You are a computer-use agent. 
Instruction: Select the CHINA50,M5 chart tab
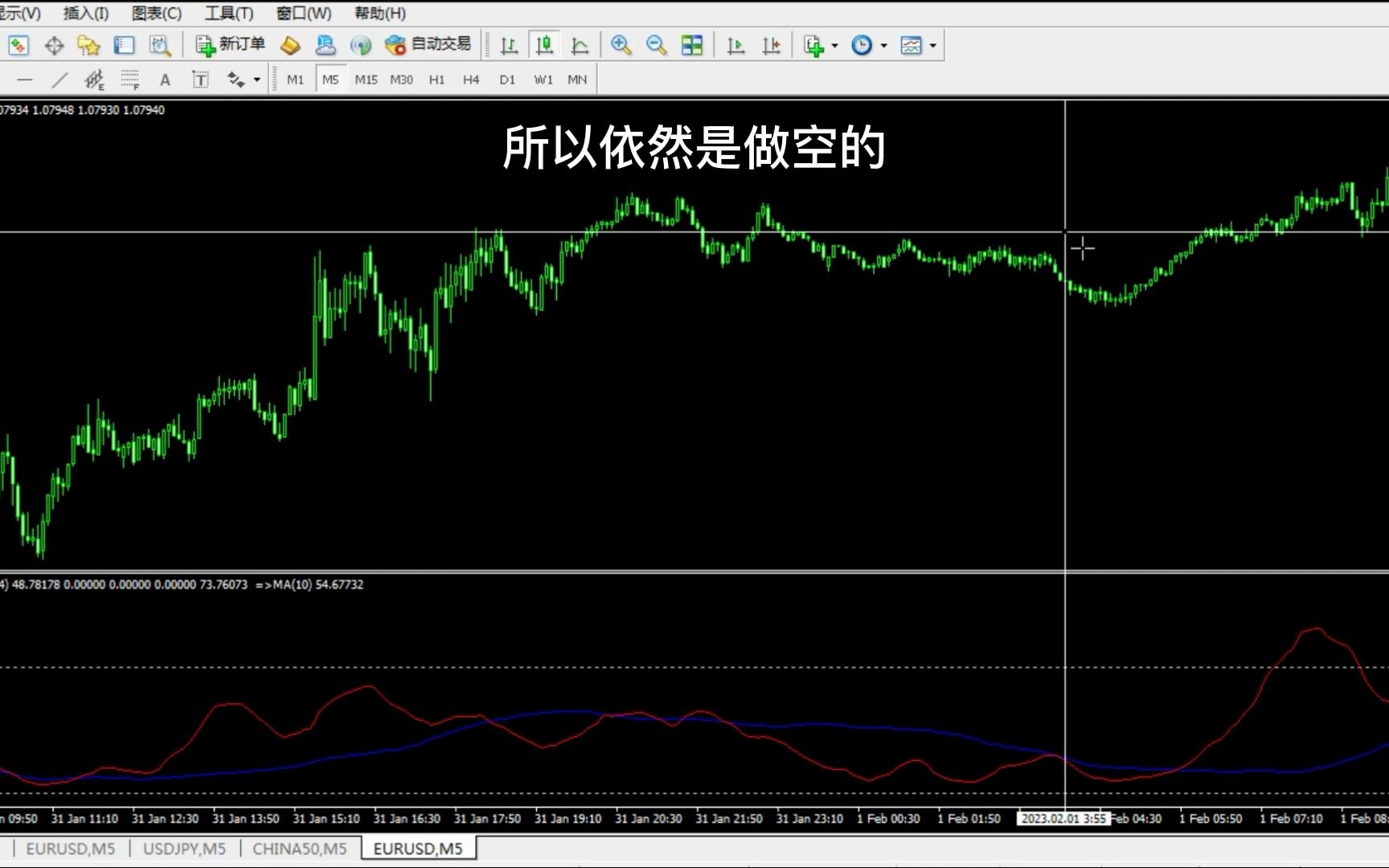tap(300, 848)
